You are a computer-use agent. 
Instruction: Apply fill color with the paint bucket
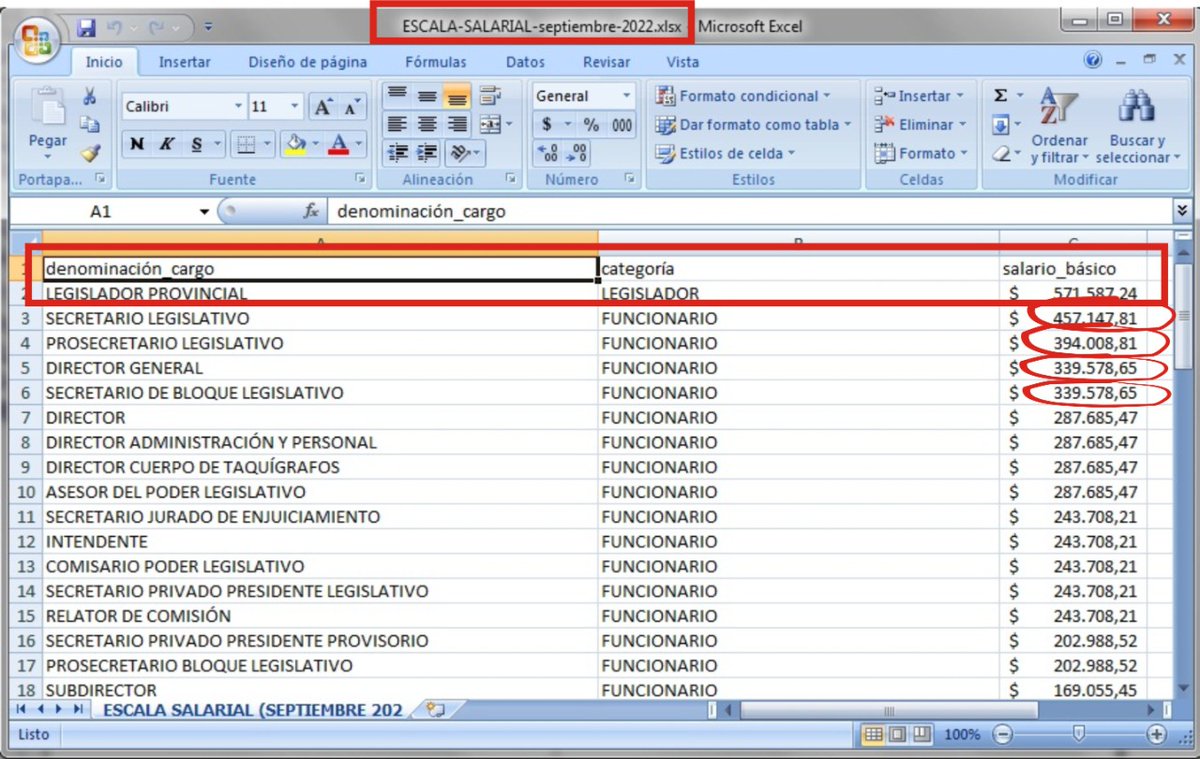[x=295, y=145]
